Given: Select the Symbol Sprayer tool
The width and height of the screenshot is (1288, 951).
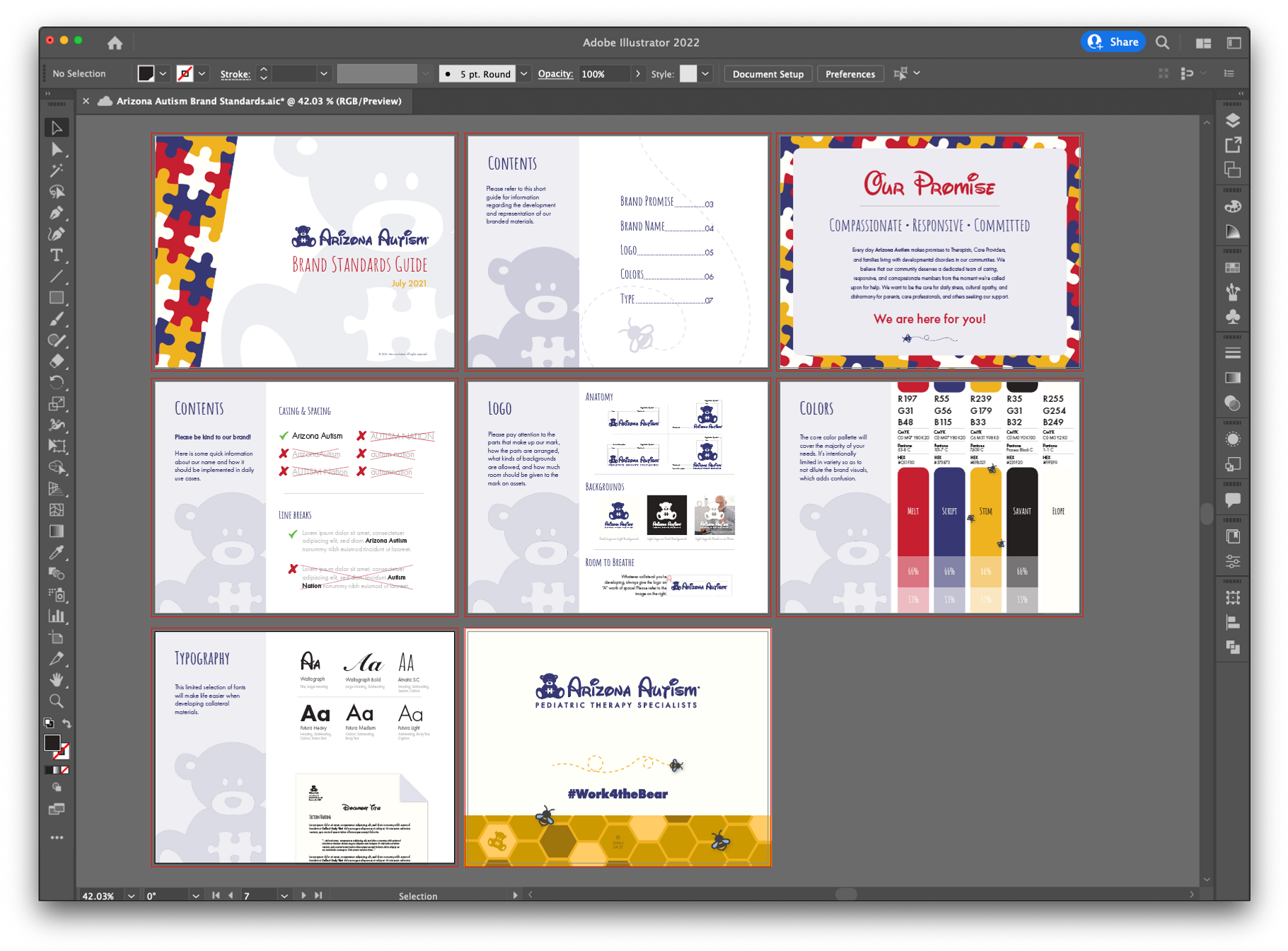Looking at the screenshot, I should click(x=57, y=595).
